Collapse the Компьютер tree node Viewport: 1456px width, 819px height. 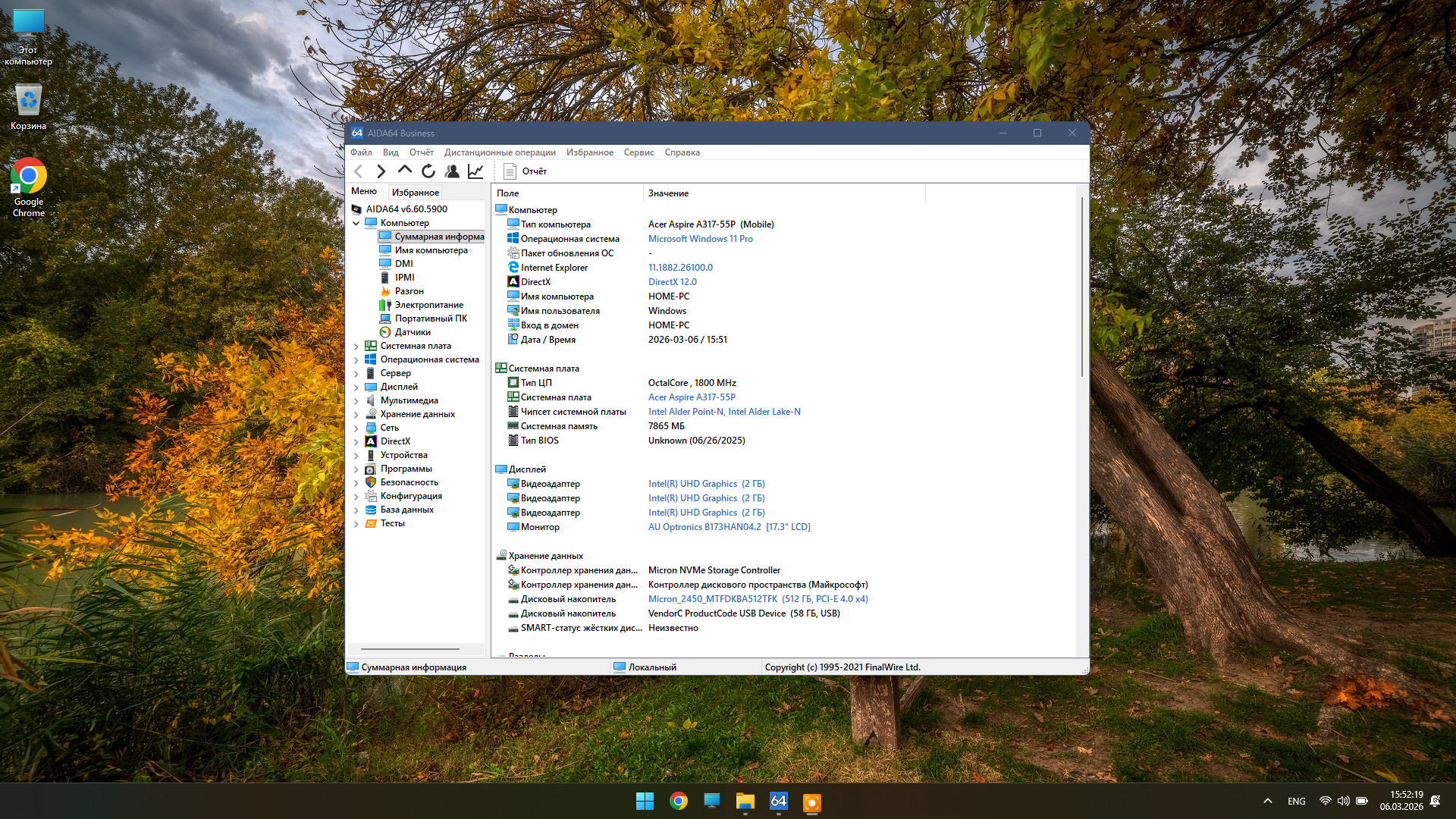pyautogui.click(x=356, y=223)
